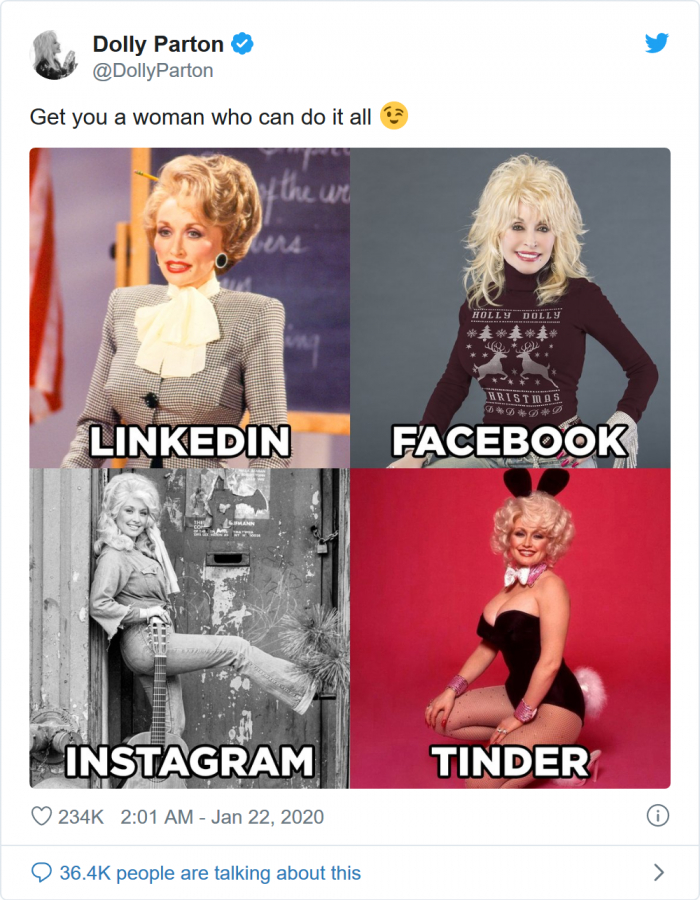Click the blue verified badge
Screen dimensions: 700x900
coord(242,44)
